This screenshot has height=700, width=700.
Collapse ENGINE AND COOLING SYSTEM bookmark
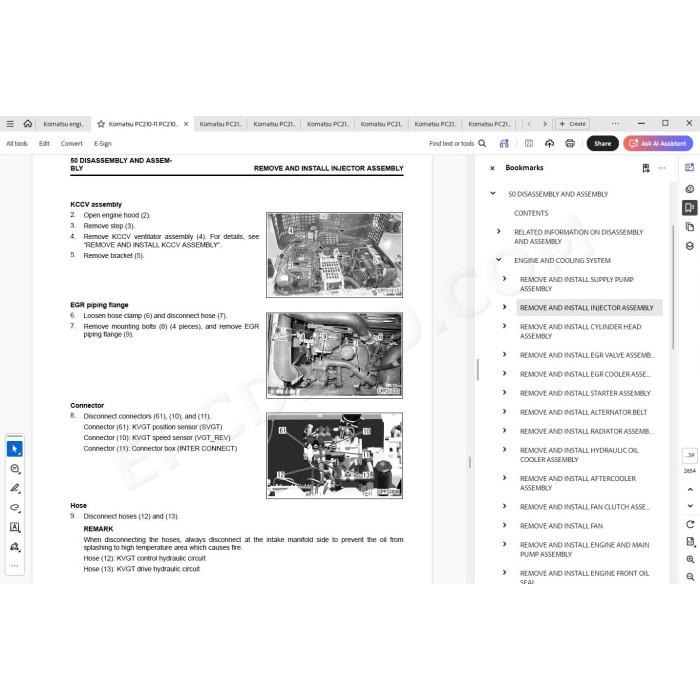click(499, 259)
